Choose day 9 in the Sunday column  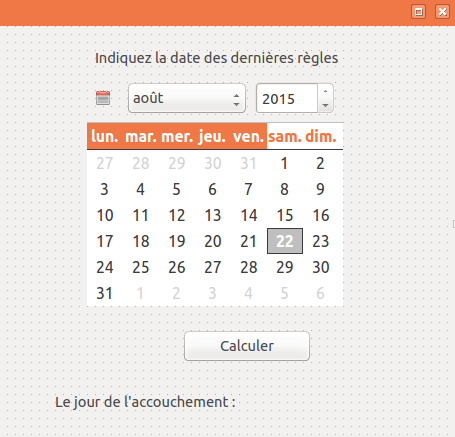tap(321, 189)
